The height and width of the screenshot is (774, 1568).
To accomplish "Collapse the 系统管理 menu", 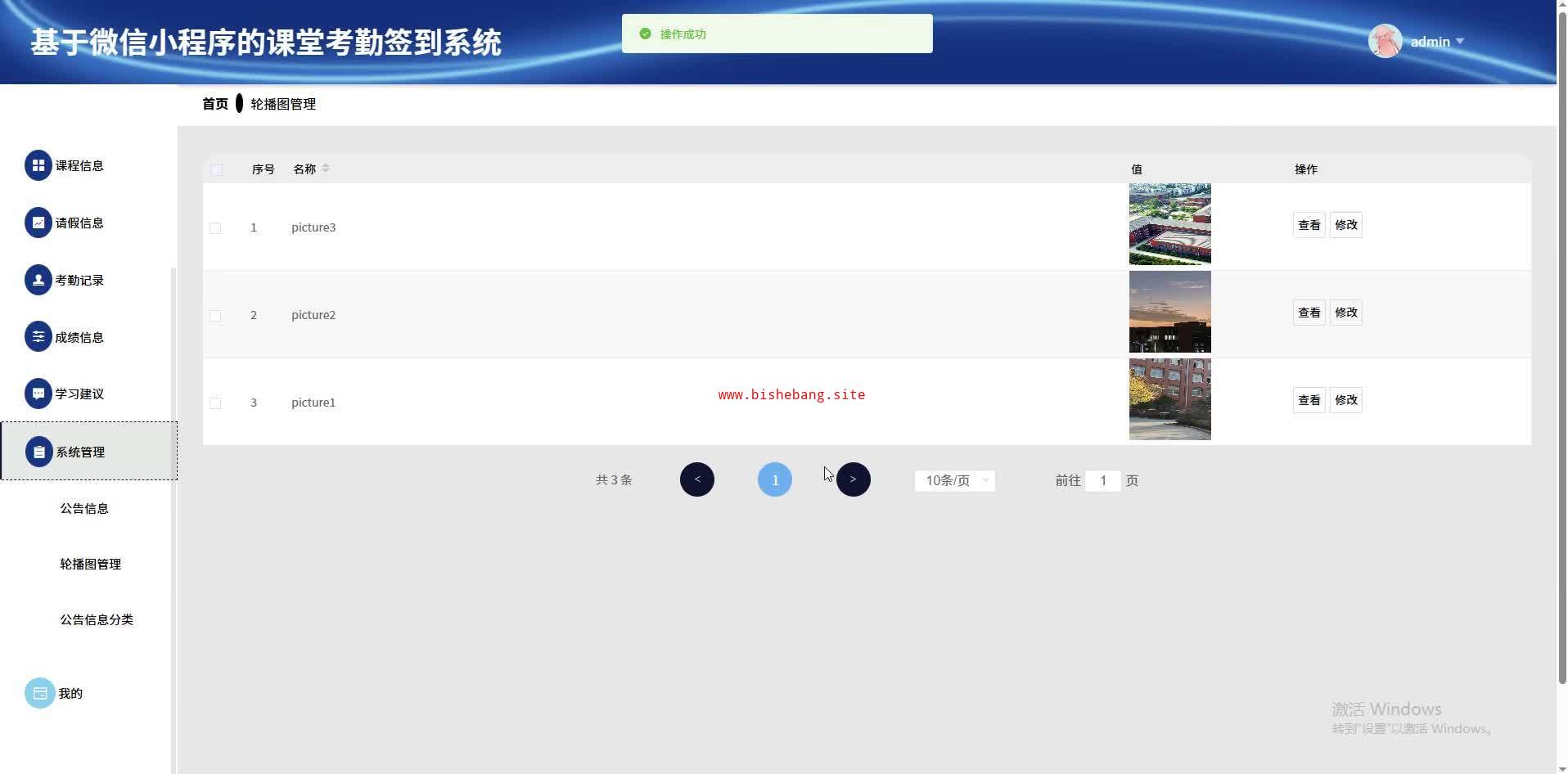I will 88,452.
